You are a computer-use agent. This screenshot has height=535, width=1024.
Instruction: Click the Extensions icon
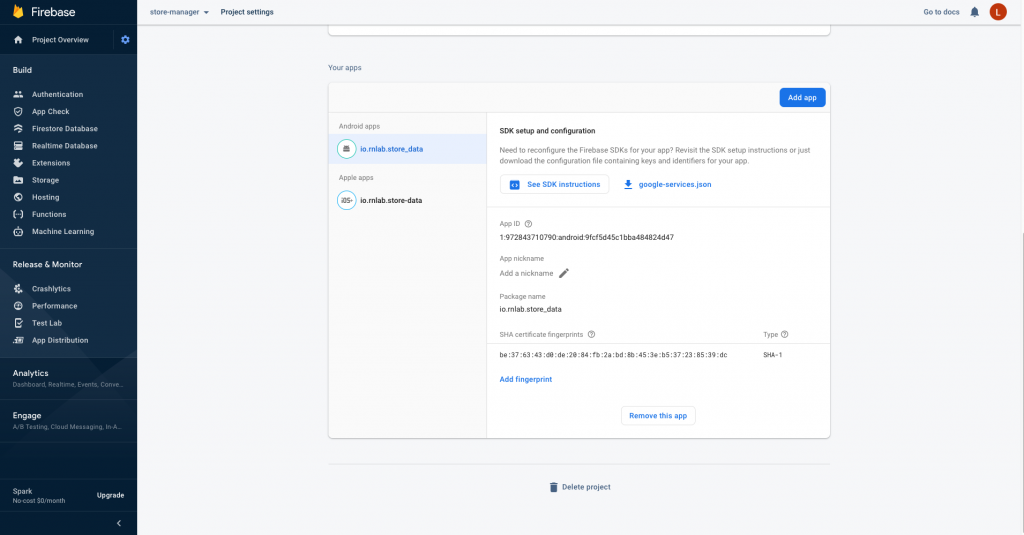point(18,163)
